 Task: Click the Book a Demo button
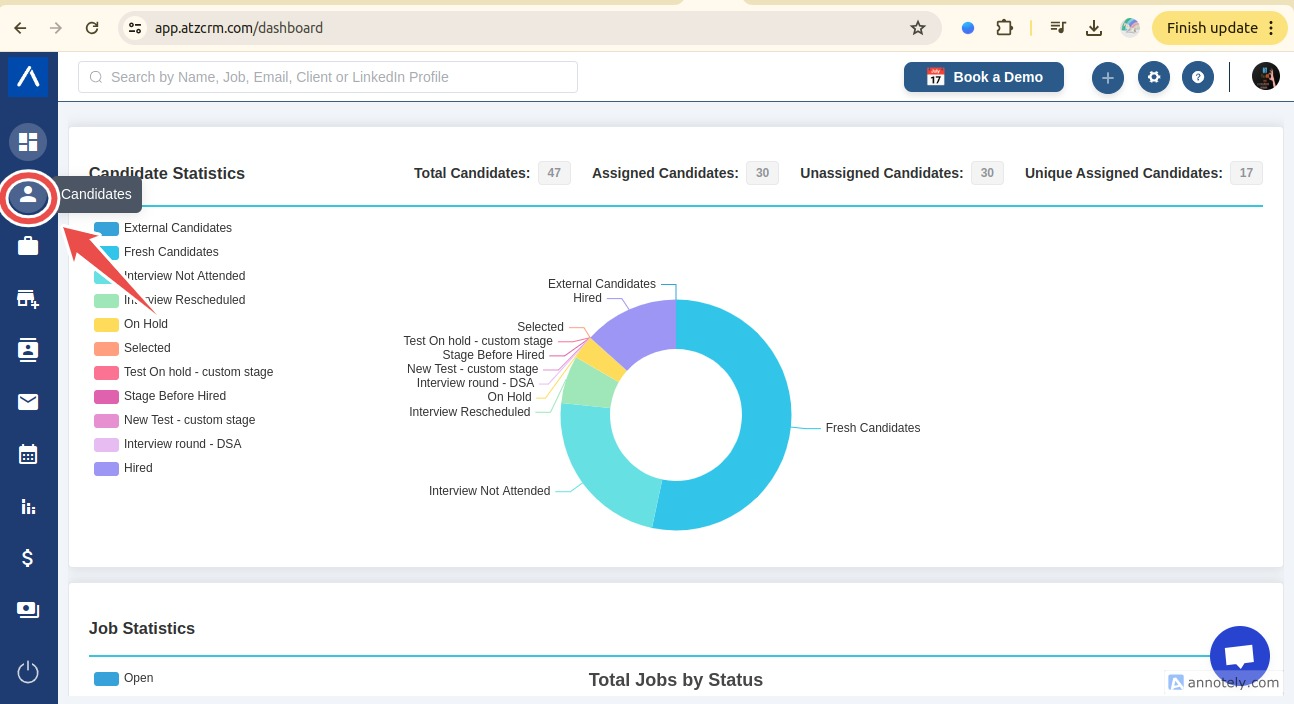pyautogui.click(x=983, y=77)
